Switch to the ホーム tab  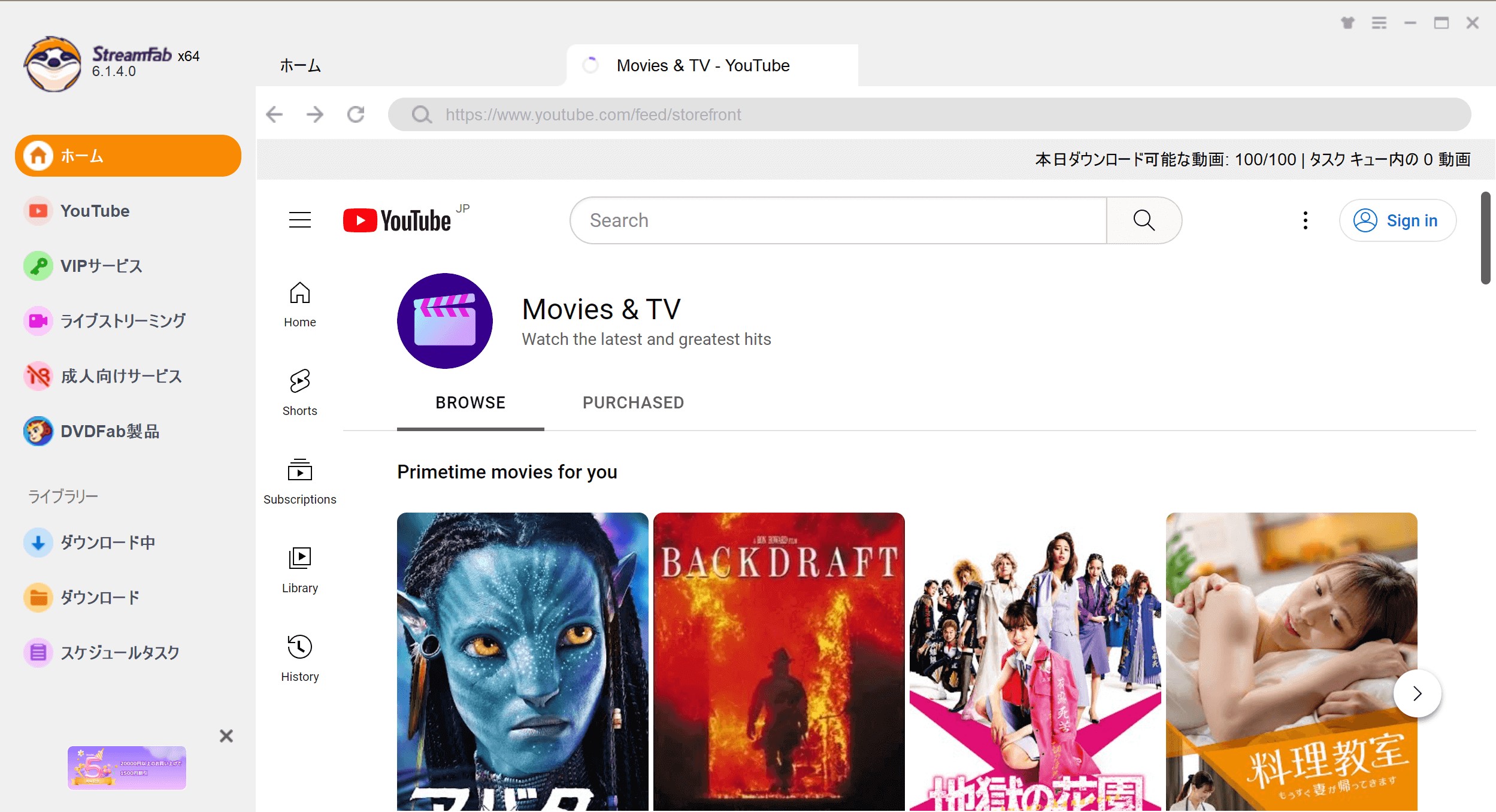[300, 65]
